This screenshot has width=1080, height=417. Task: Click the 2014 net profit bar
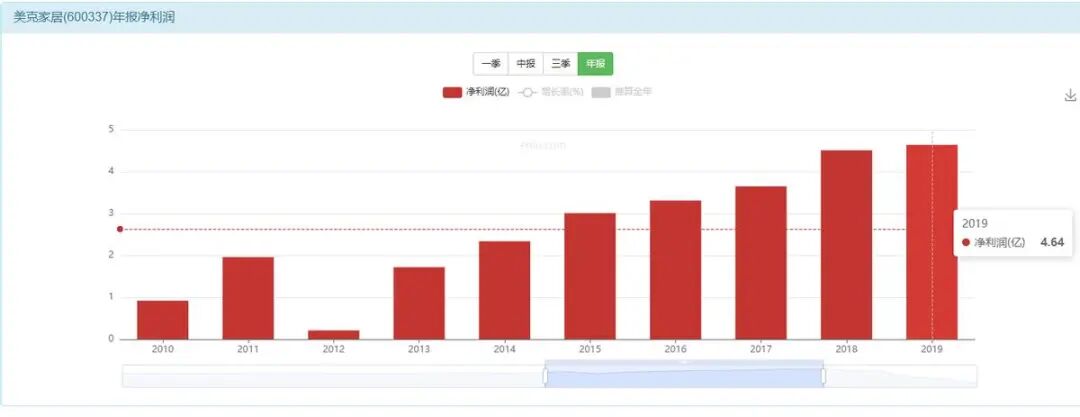(504, 290)
